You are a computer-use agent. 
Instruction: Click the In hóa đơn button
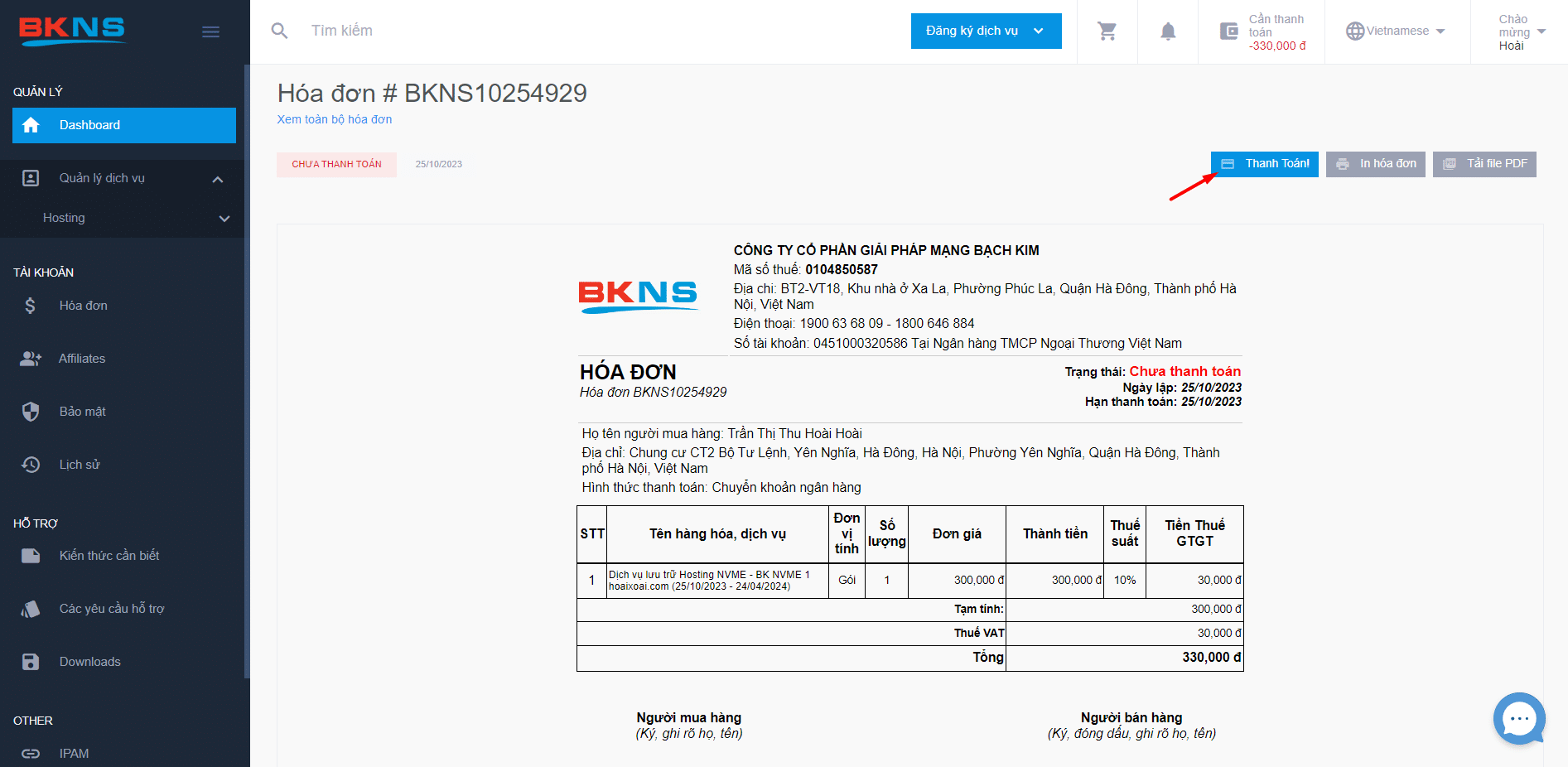point(1376,164)
